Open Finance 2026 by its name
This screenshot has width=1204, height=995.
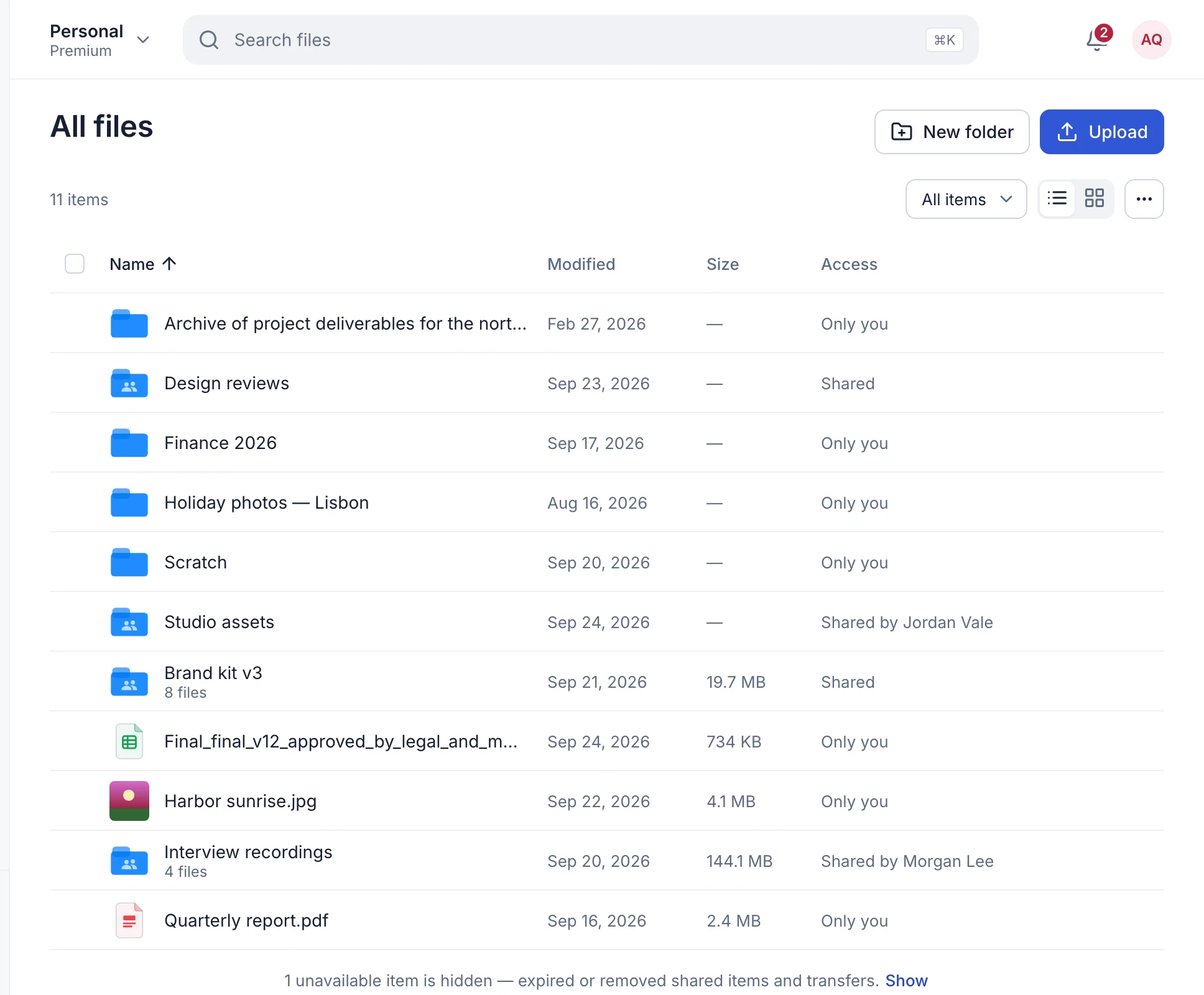(x=220, y=443)
